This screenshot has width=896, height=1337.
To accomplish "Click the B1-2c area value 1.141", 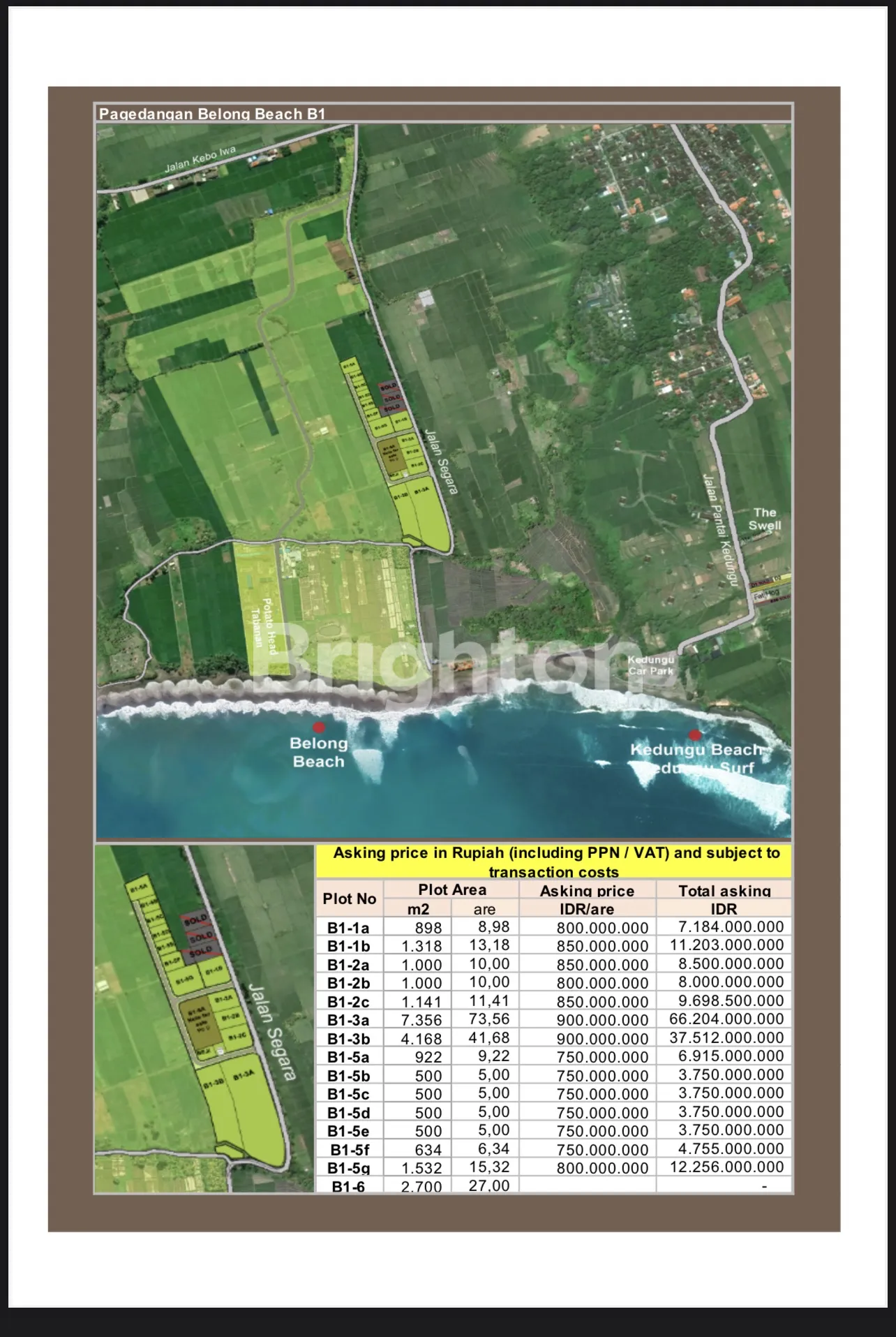I will [x=421, y=1002].
